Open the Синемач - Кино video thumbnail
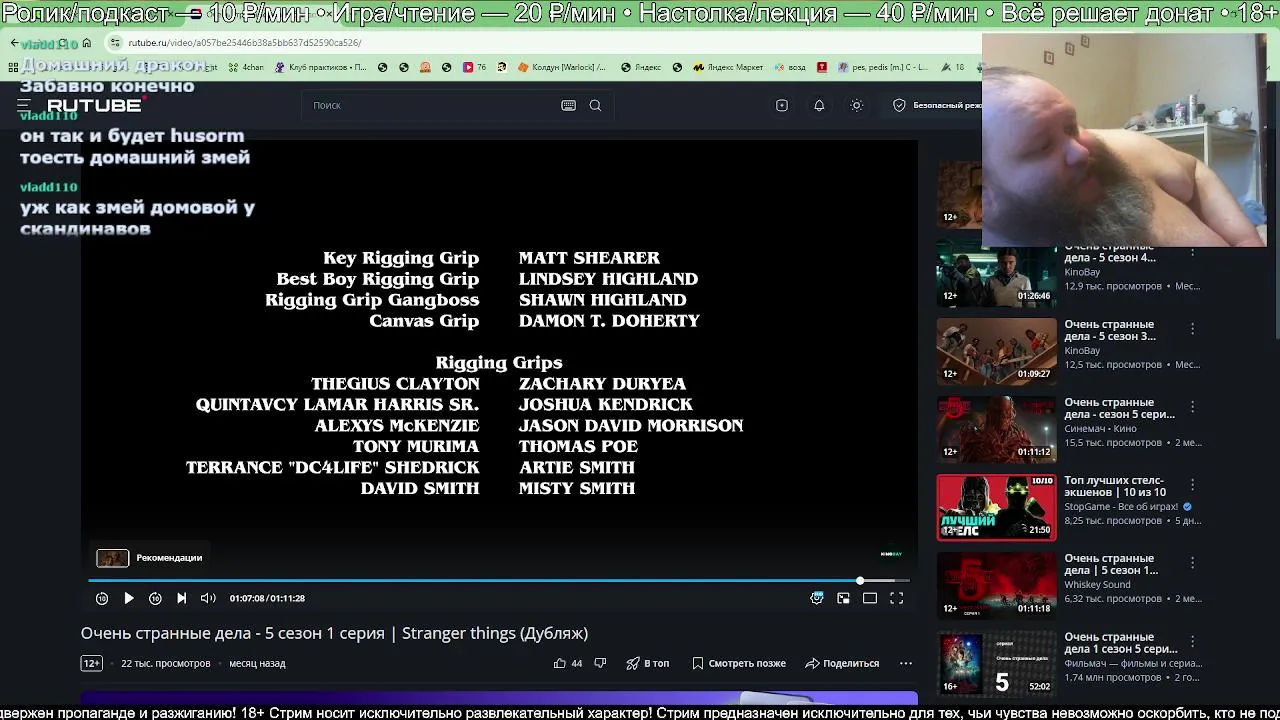Viewport: 1280px width, 720px height. (x=996, y=429)
